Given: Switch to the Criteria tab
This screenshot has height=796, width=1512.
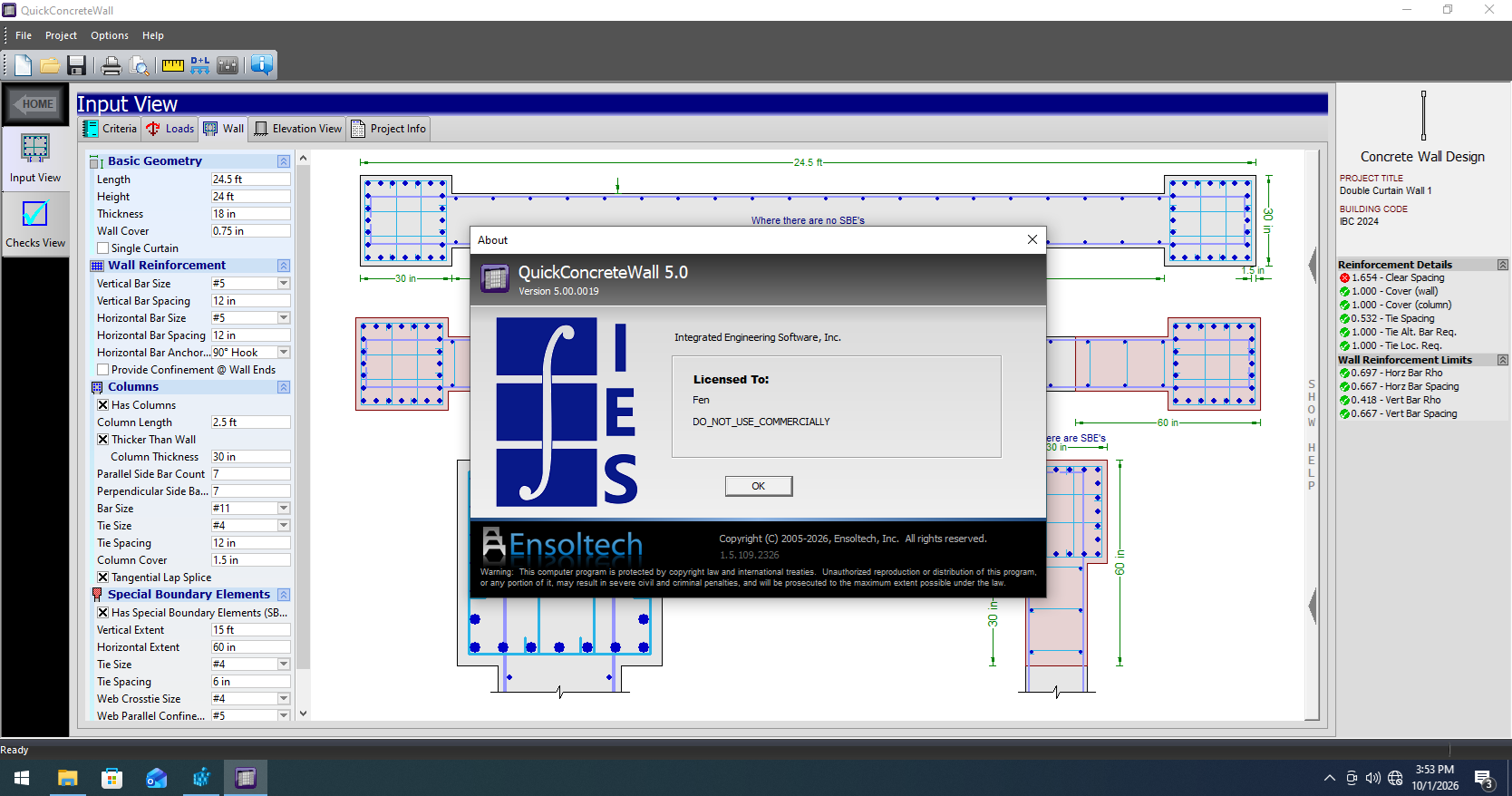Looking at the screenshot, I should pyautogui.click(x=110, y=129).
